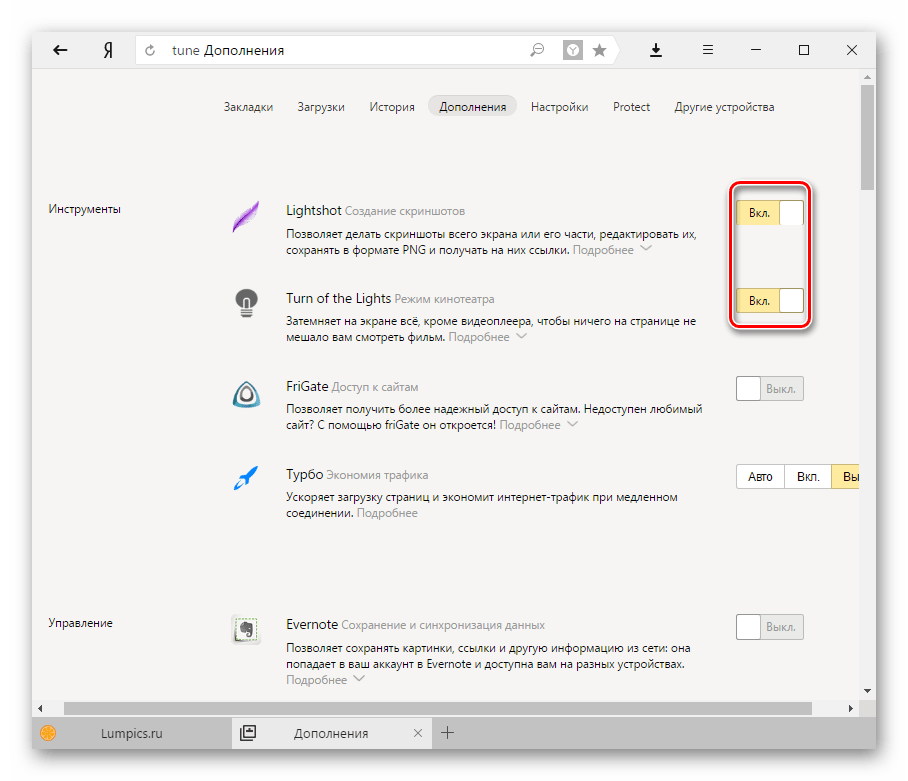
Task: Open the Yandex home logo button
Action: point(107,50)
